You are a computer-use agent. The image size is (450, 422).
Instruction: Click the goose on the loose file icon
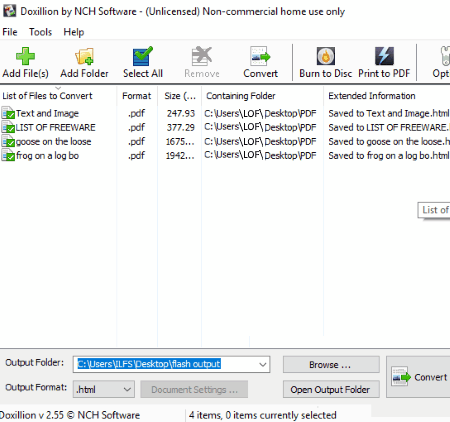8,142
